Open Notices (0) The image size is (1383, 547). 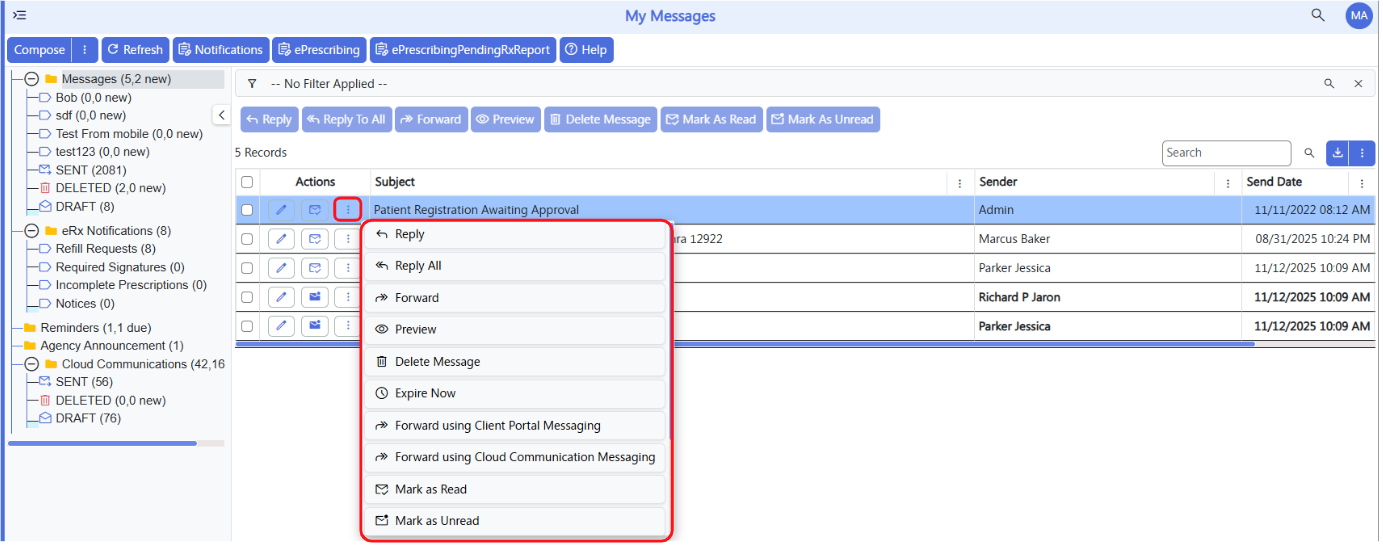click(84, 303)
